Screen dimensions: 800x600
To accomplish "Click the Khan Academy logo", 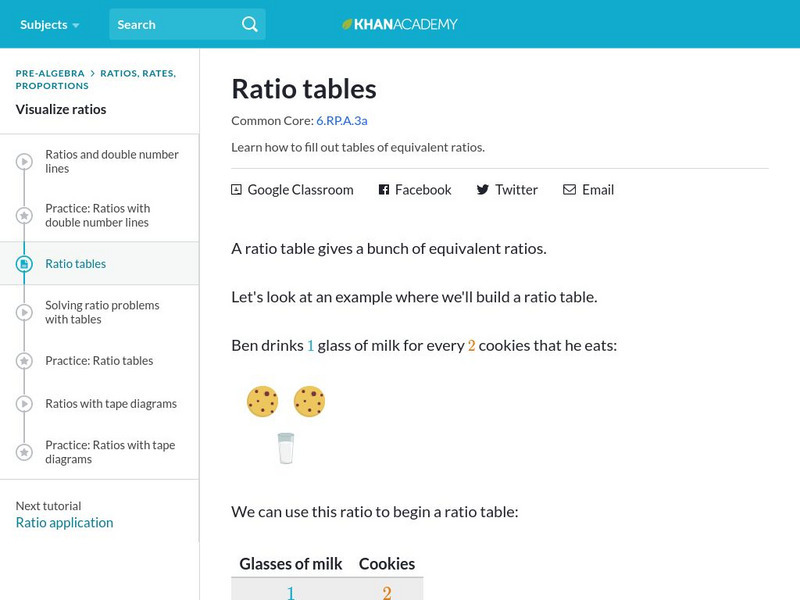I will 399,24.
